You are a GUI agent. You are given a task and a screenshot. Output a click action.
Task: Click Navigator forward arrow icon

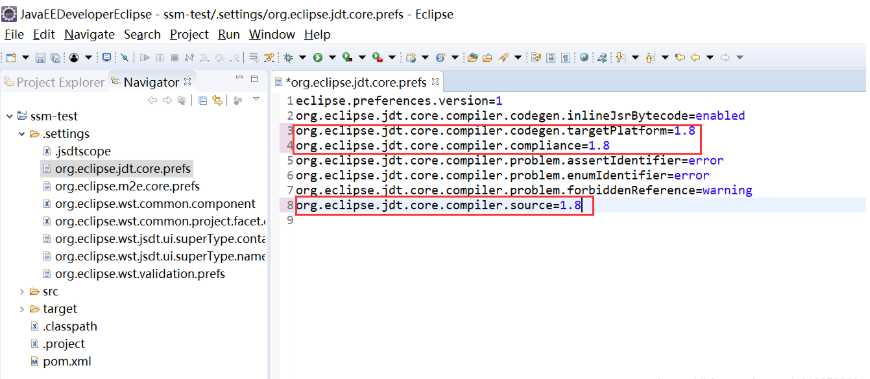click(x=168, y=100)
